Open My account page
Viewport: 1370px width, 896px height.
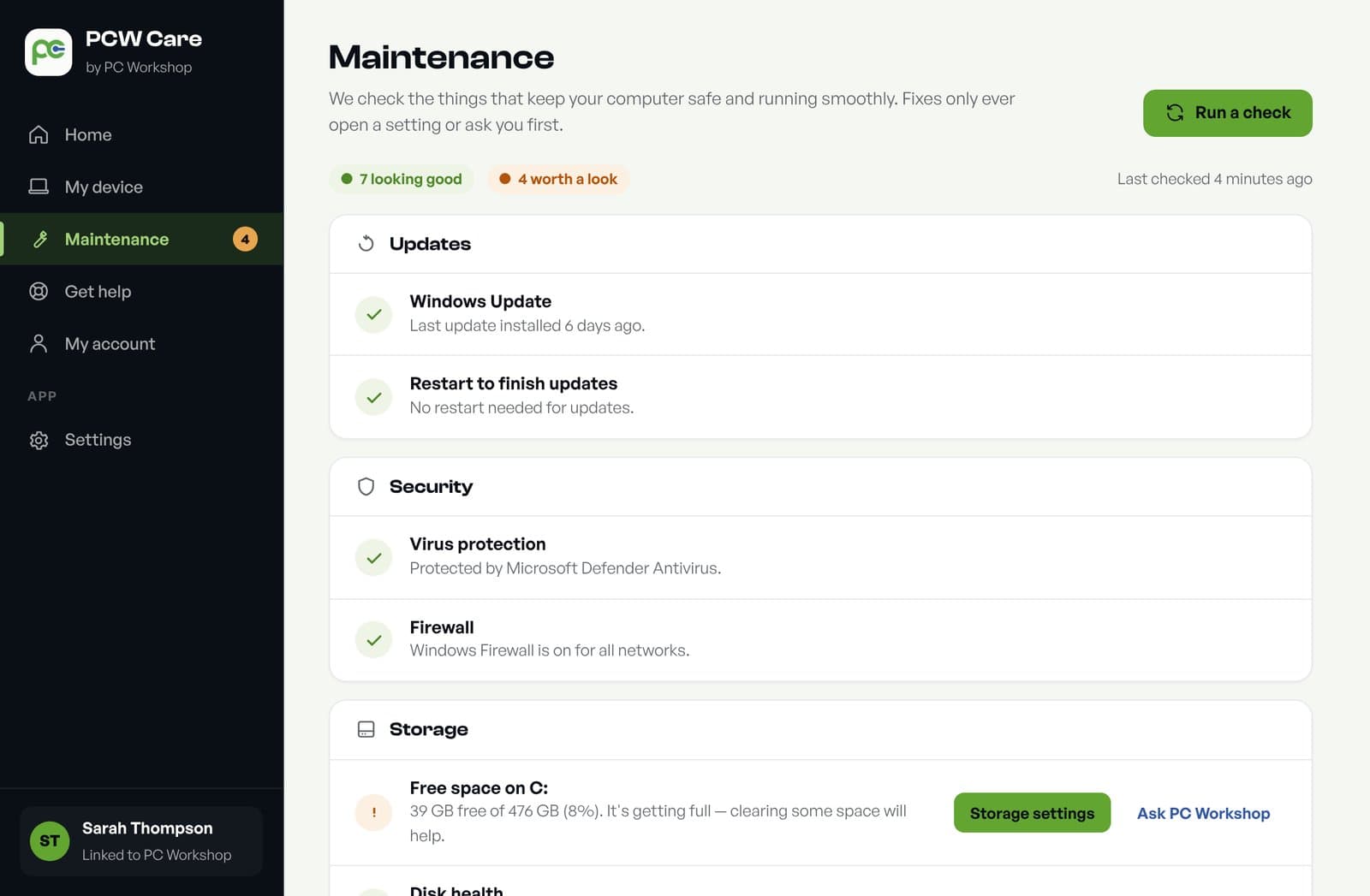click(141, 344)
